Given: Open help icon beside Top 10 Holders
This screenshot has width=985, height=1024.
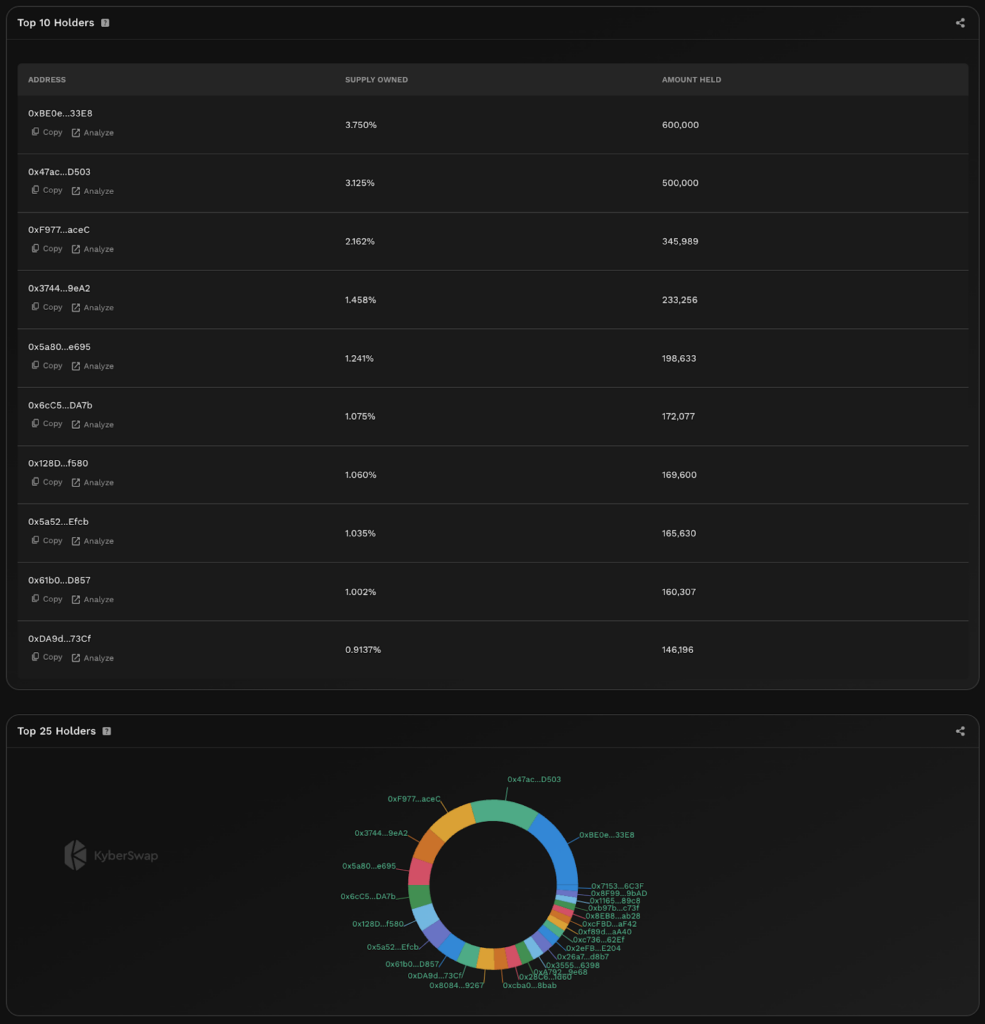Looking at the screenshot, I should tap(105, 23).
